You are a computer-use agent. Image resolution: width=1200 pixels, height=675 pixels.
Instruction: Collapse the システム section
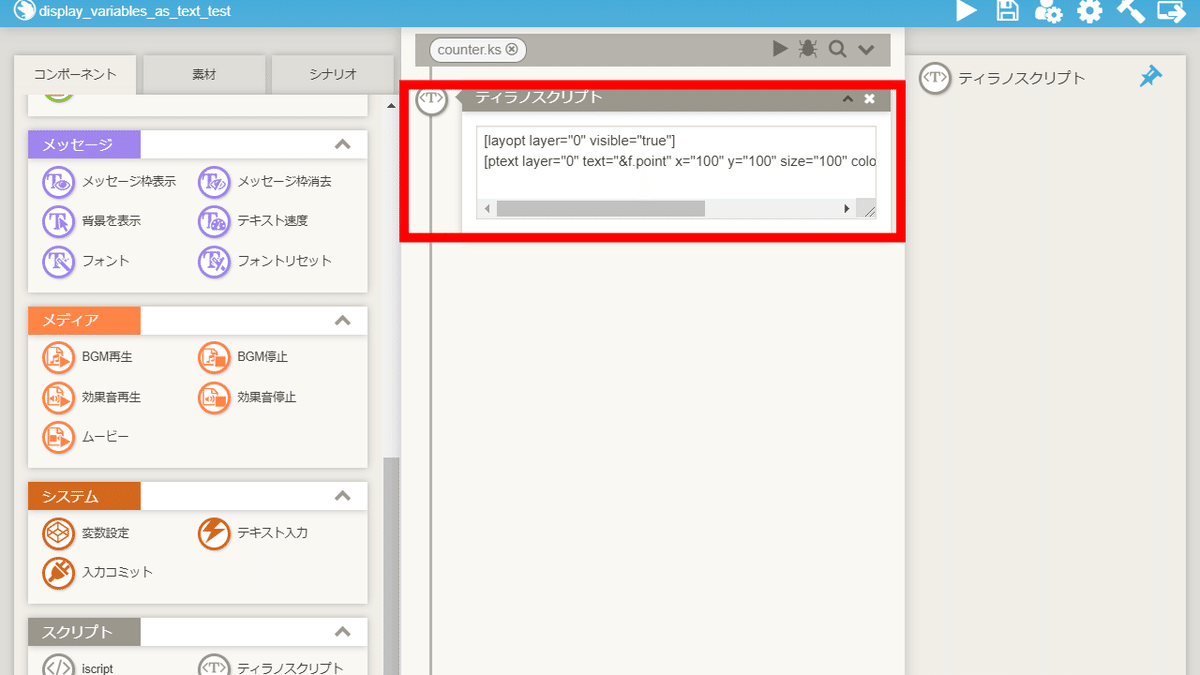[x=342, y=496]
